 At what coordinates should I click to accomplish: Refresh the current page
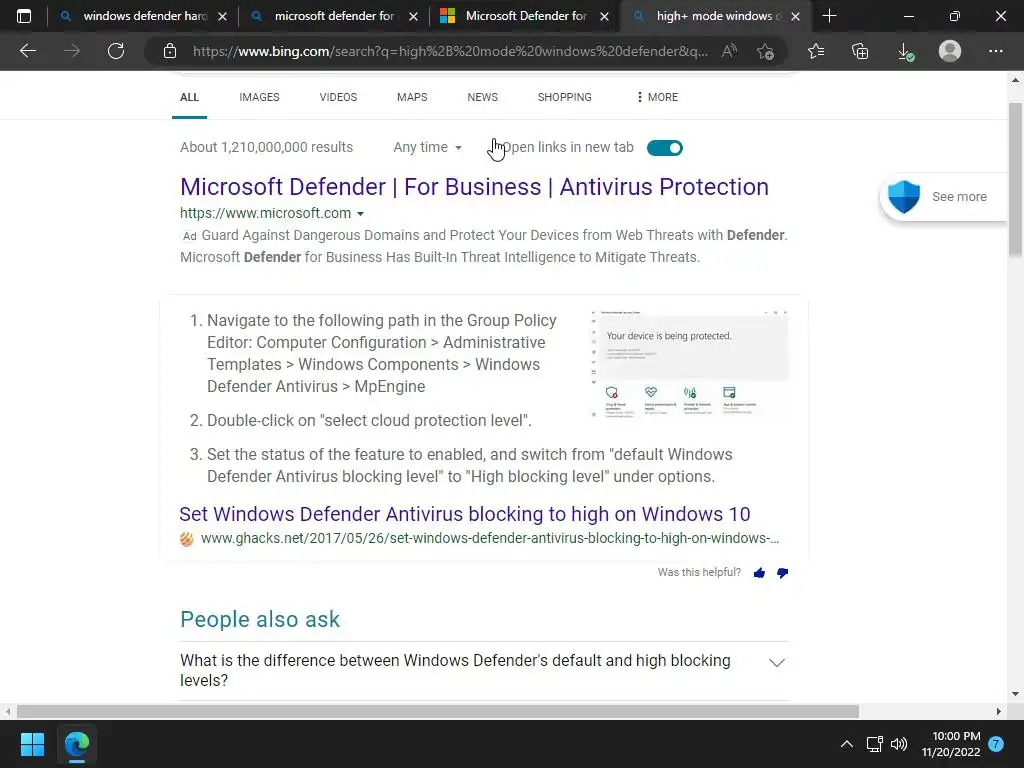[116, 51]
